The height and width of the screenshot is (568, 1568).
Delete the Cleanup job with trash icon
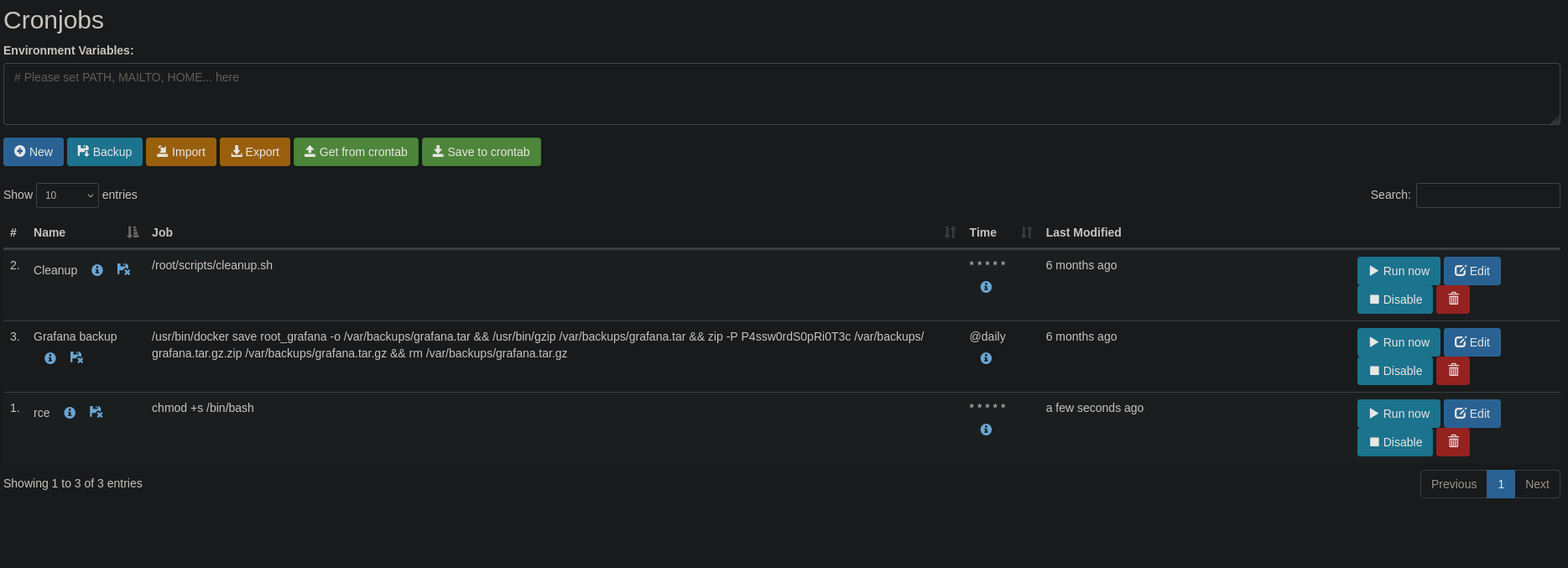pyautogui.click(x=1453, y=300)
